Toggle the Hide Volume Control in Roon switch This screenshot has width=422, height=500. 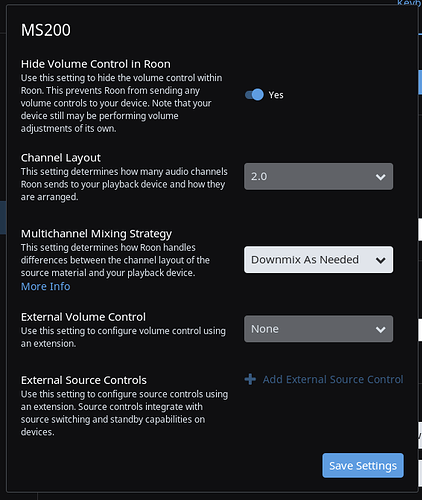tap(254, 95)
